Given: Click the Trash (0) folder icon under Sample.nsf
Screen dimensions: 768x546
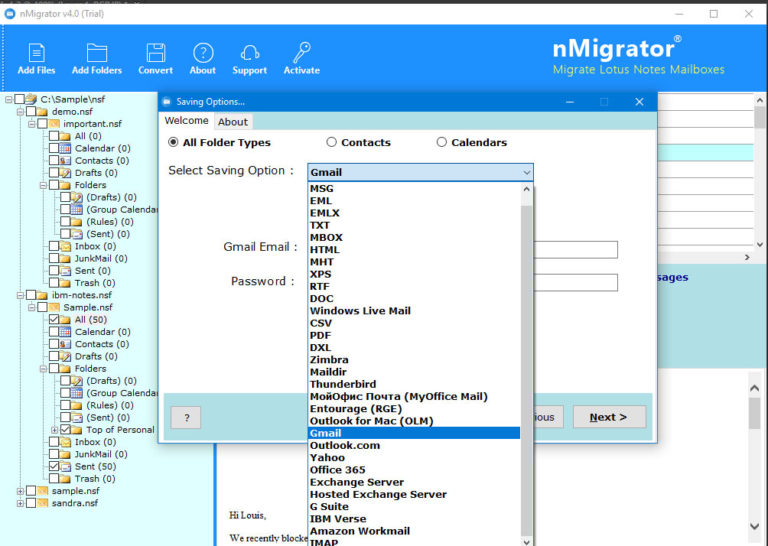Looking at the screenshot, I should tap(65, 479).
